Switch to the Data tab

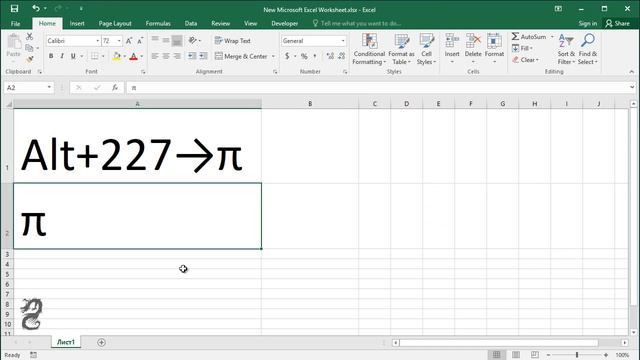click(191, 24)
